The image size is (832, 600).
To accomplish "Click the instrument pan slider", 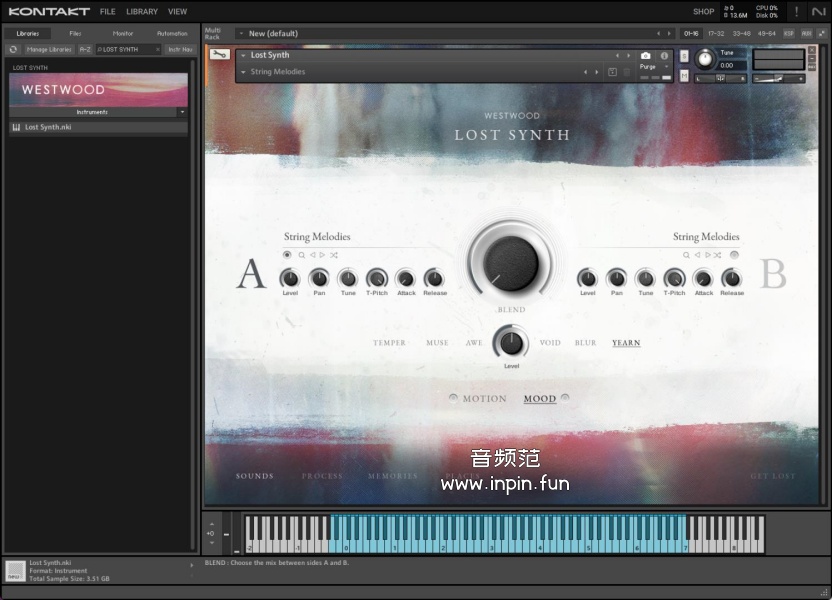I will tap(720, 79).
